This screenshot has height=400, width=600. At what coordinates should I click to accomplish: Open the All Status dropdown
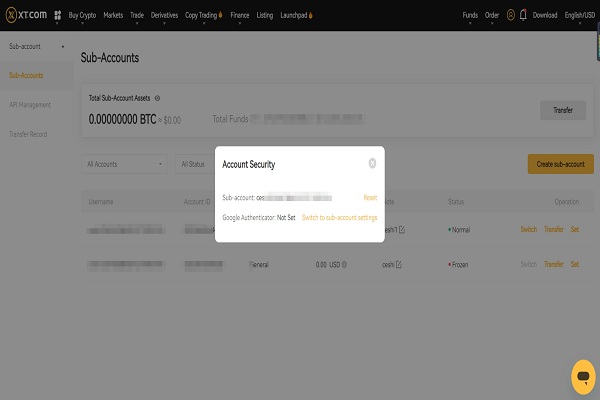coord(195,164)
